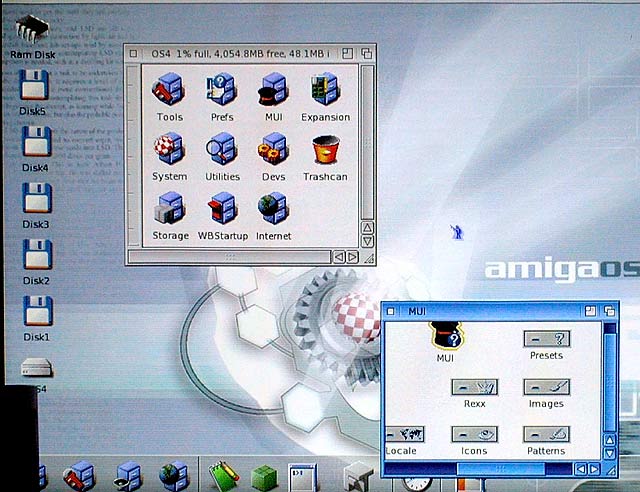Click the OS4 window scroll up arrow
Image resolution: width=640 pixels, height=492 pixels.
367,228
